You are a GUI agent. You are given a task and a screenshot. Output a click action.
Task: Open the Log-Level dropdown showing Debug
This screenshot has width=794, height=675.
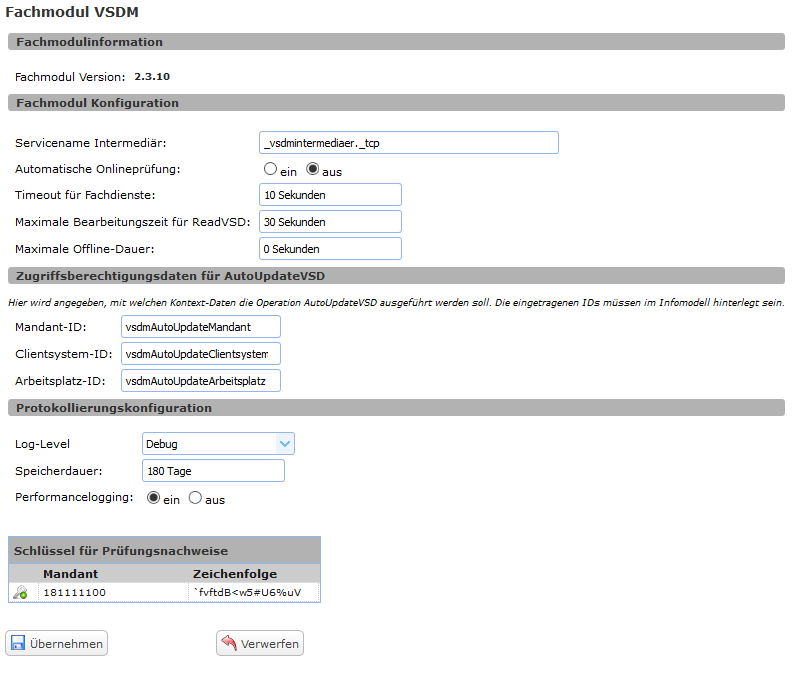(x=218, y=443)
